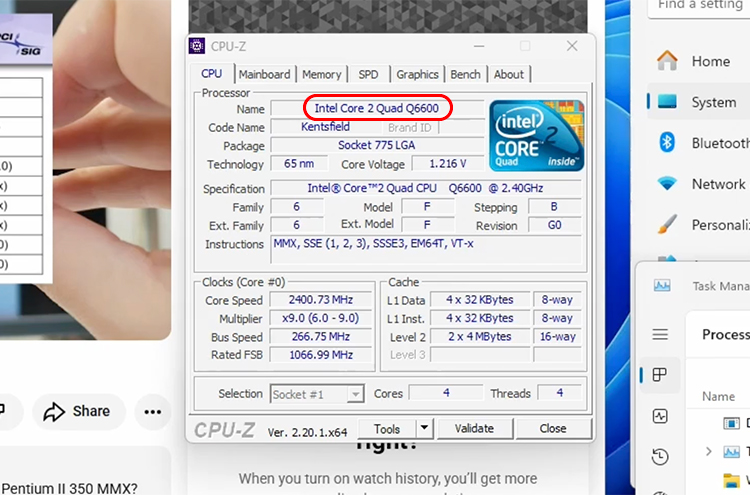Click the 16-way Level 2 associativity value
This screenshot has height=495, width=750.
pyautogui.click(x=557, y=337)
